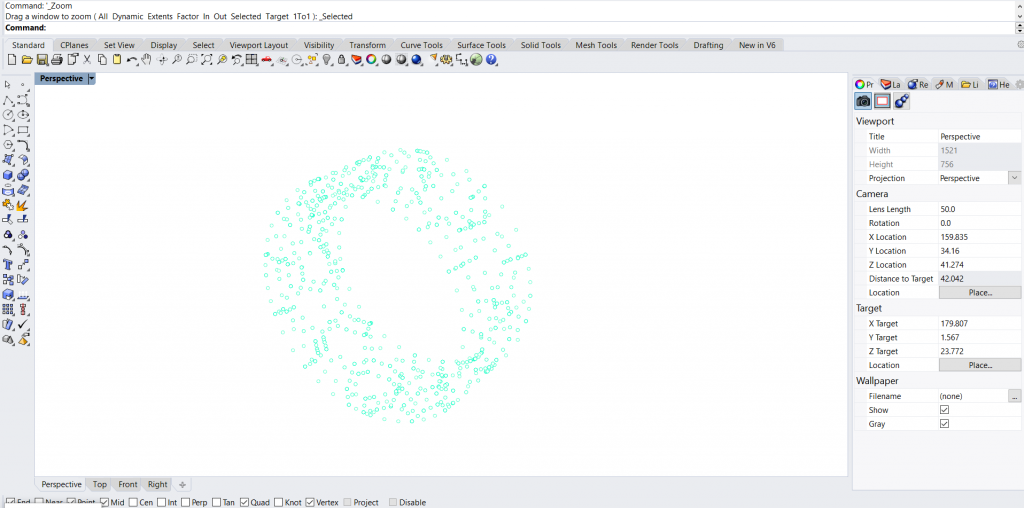Viewport: 1024px width, 508px height.
Task: Toggle the Perp osnap checkbox
Action: click(x=186, y=502)
